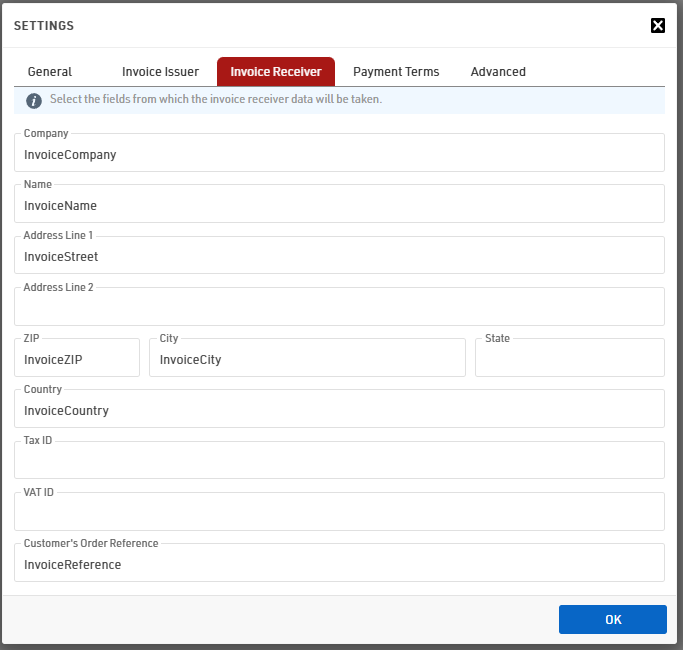Screen dimensions: 683x650
Task: Select the Invoice Receiver tab
Action: 276,72
